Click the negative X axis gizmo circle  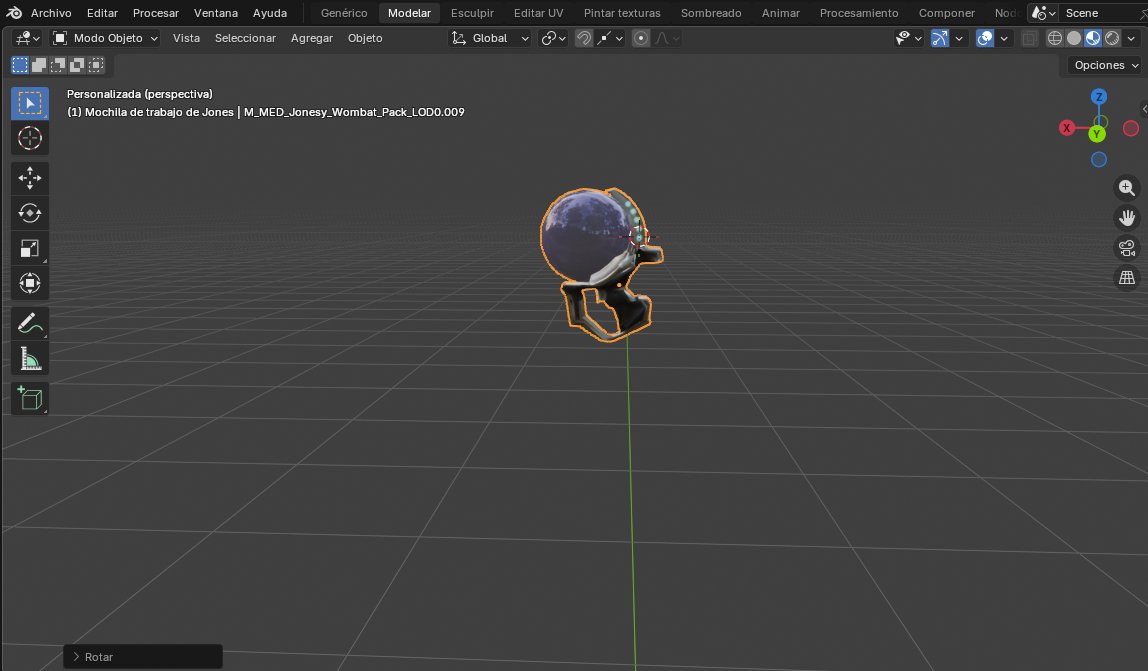pos(1130,129)
